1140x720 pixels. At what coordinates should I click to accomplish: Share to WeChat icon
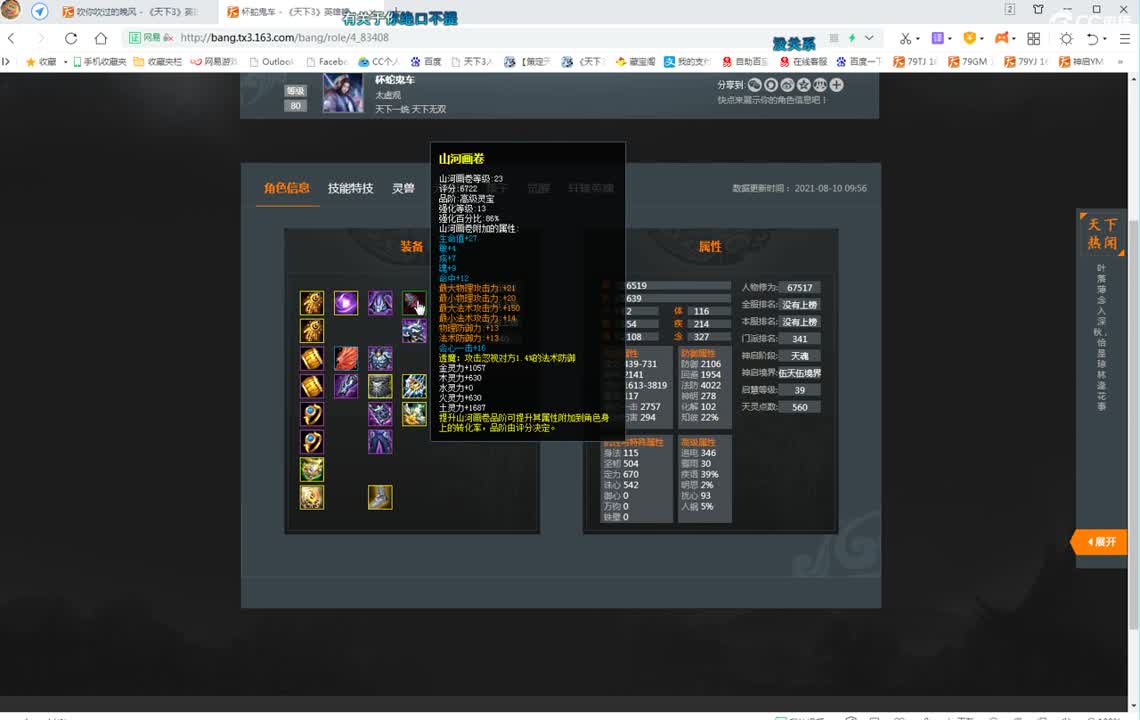coord(755,85)
